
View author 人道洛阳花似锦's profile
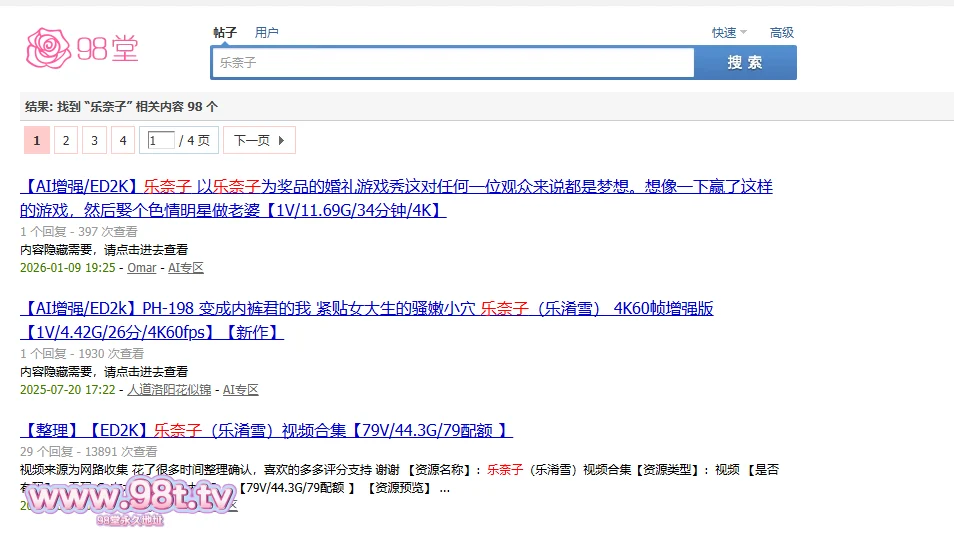[x=169, y=390]
